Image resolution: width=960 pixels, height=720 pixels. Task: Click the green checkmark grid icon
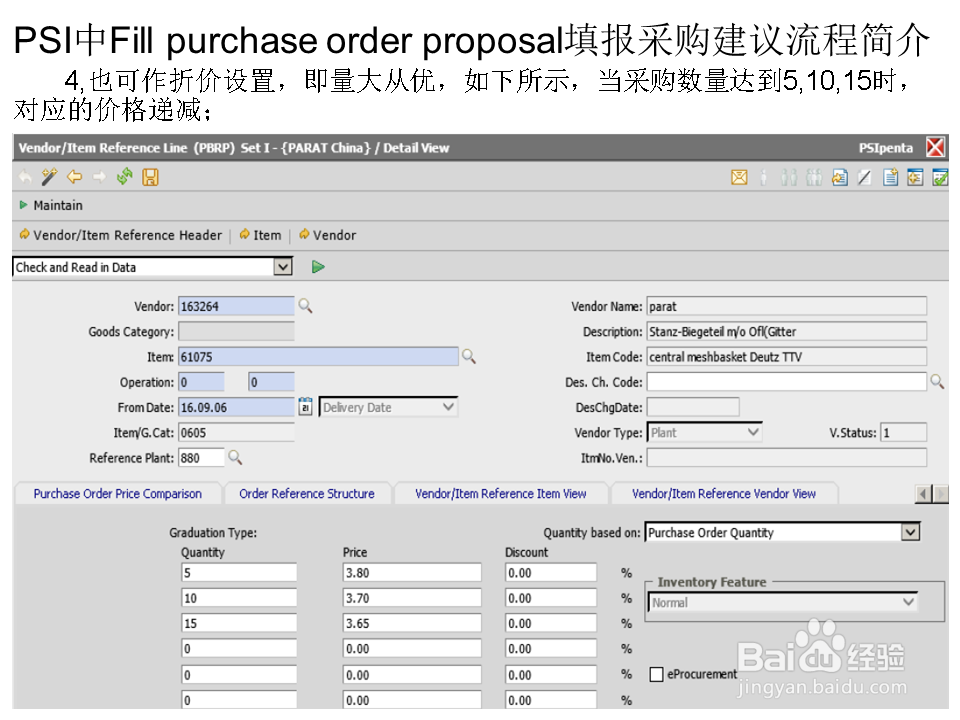click(x=940, y=177)
